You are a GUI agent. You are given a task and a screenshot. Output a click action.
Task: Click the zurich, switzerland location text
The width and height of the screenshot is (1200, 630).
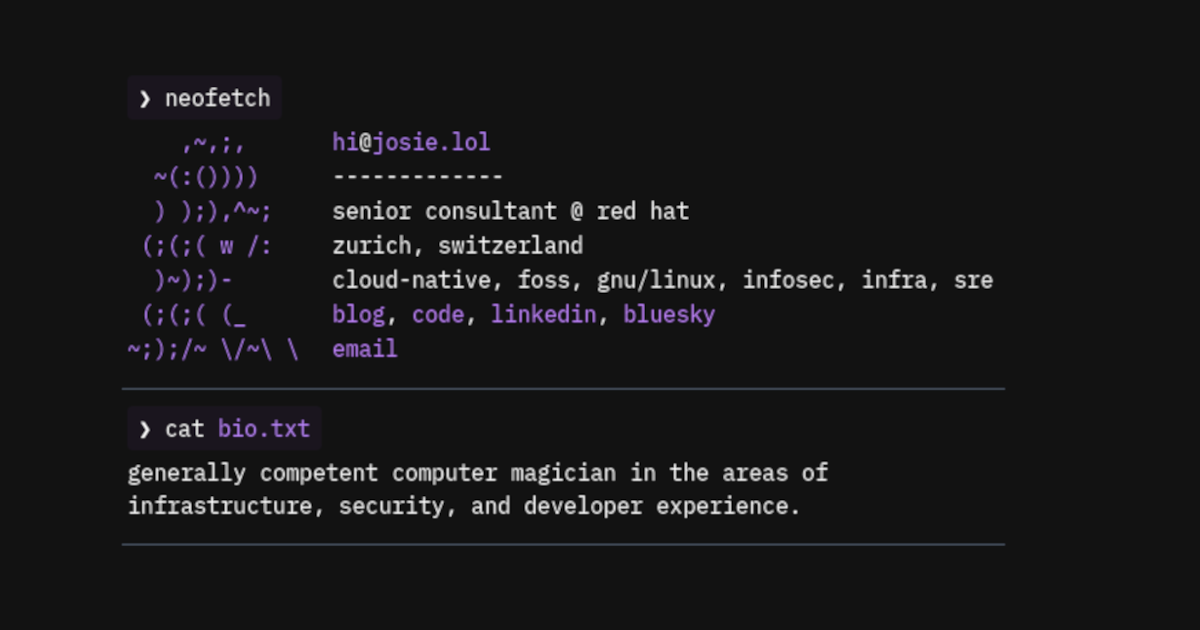[457, 246]
